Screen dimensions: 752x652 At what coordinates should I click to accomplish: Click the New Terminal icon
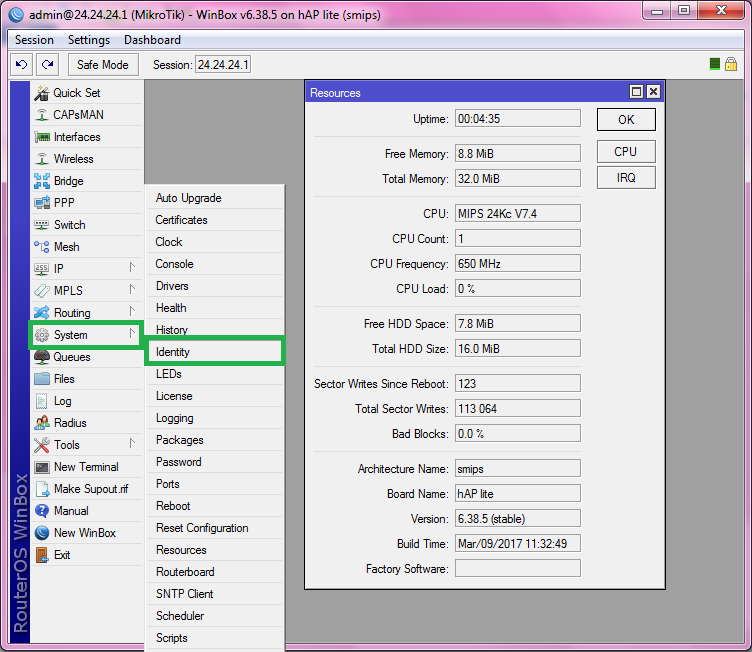(42, 467)
